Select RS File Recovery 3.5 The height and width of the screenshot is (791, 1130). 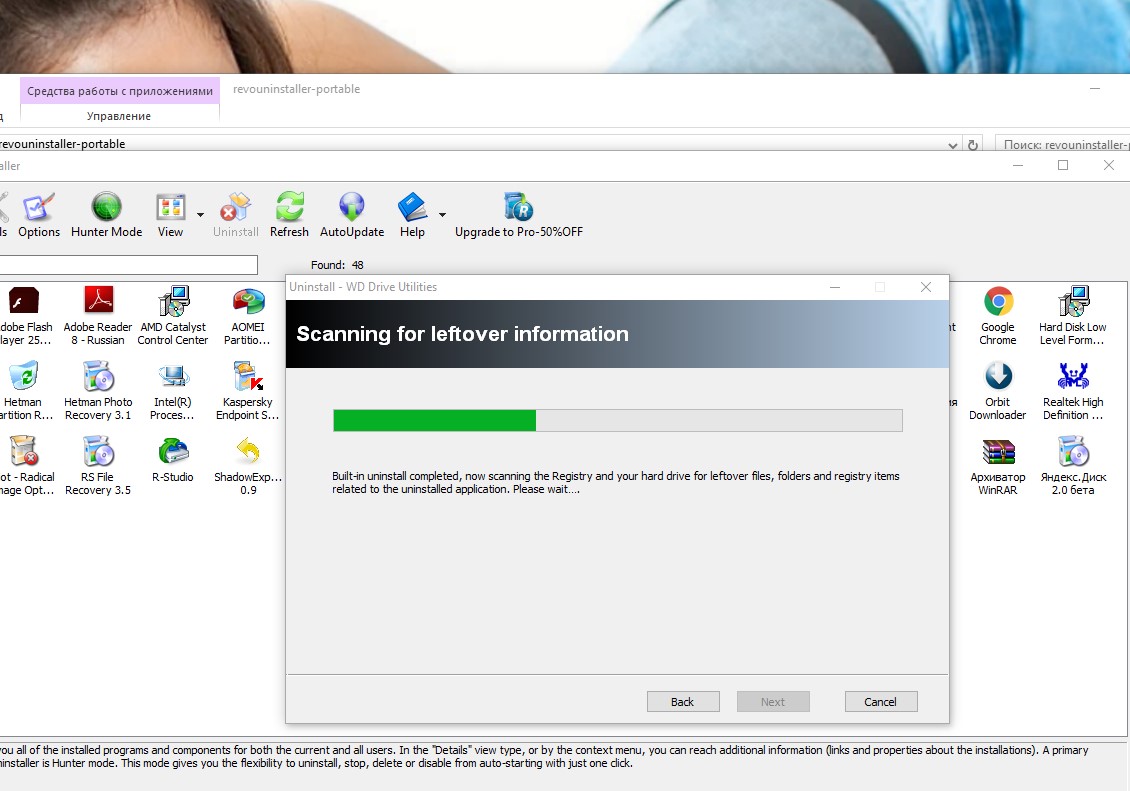coord(98,465)
